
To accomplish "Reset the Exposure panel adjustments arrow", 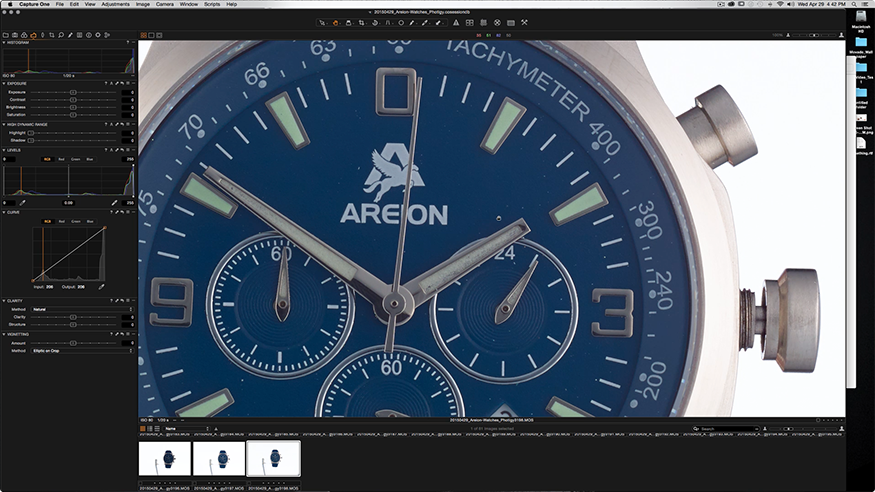I will click(x=122, y=83).
